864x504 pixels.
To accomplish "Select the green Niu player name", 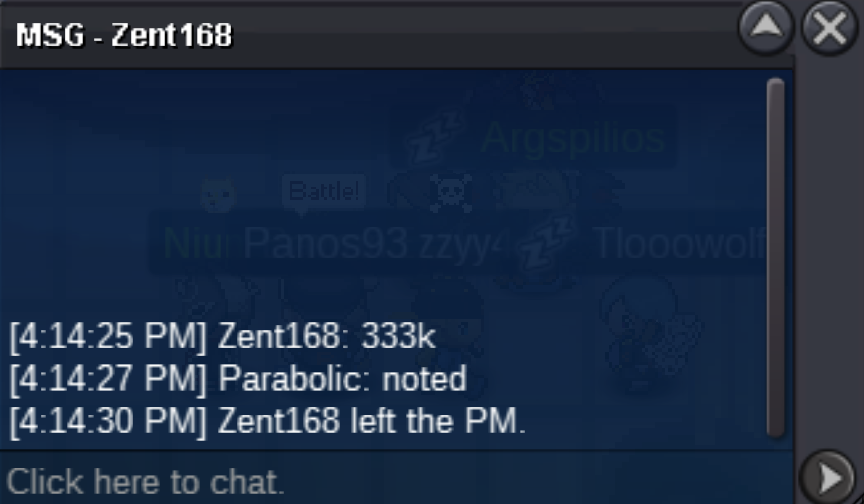I will pos(196,242).
